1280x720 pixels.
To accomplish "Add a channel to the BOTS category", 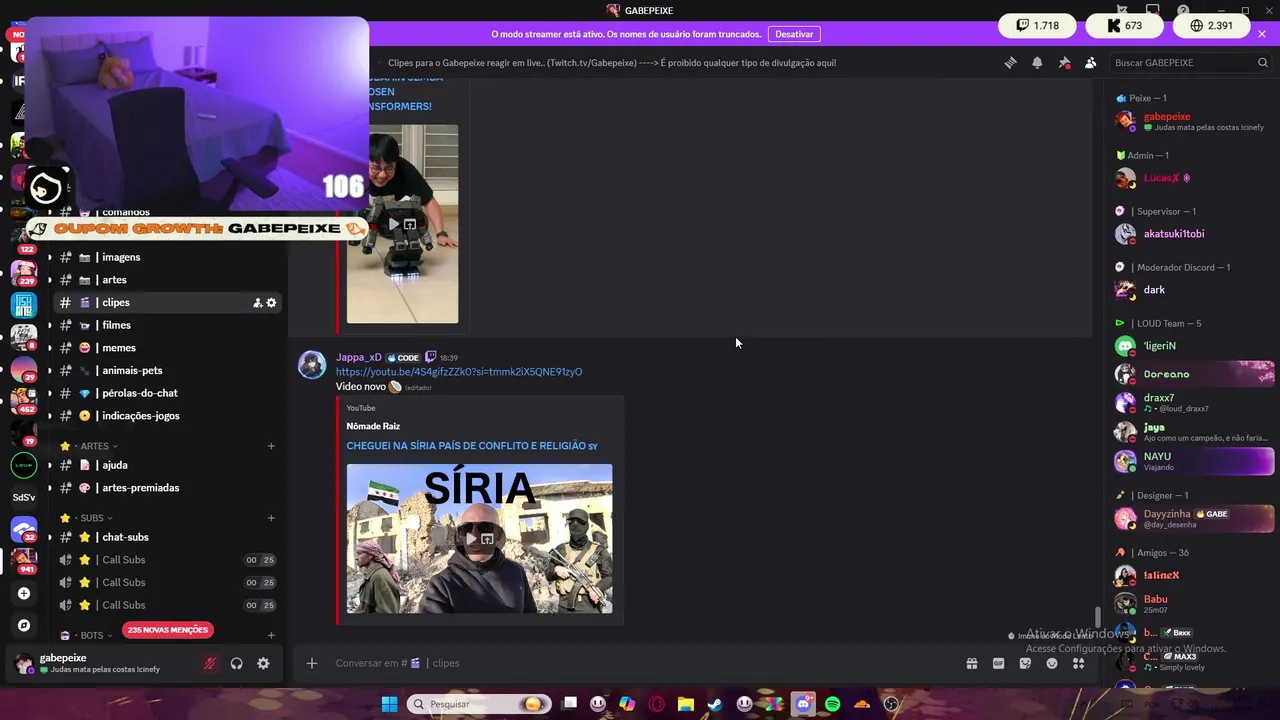I will 271,635.
